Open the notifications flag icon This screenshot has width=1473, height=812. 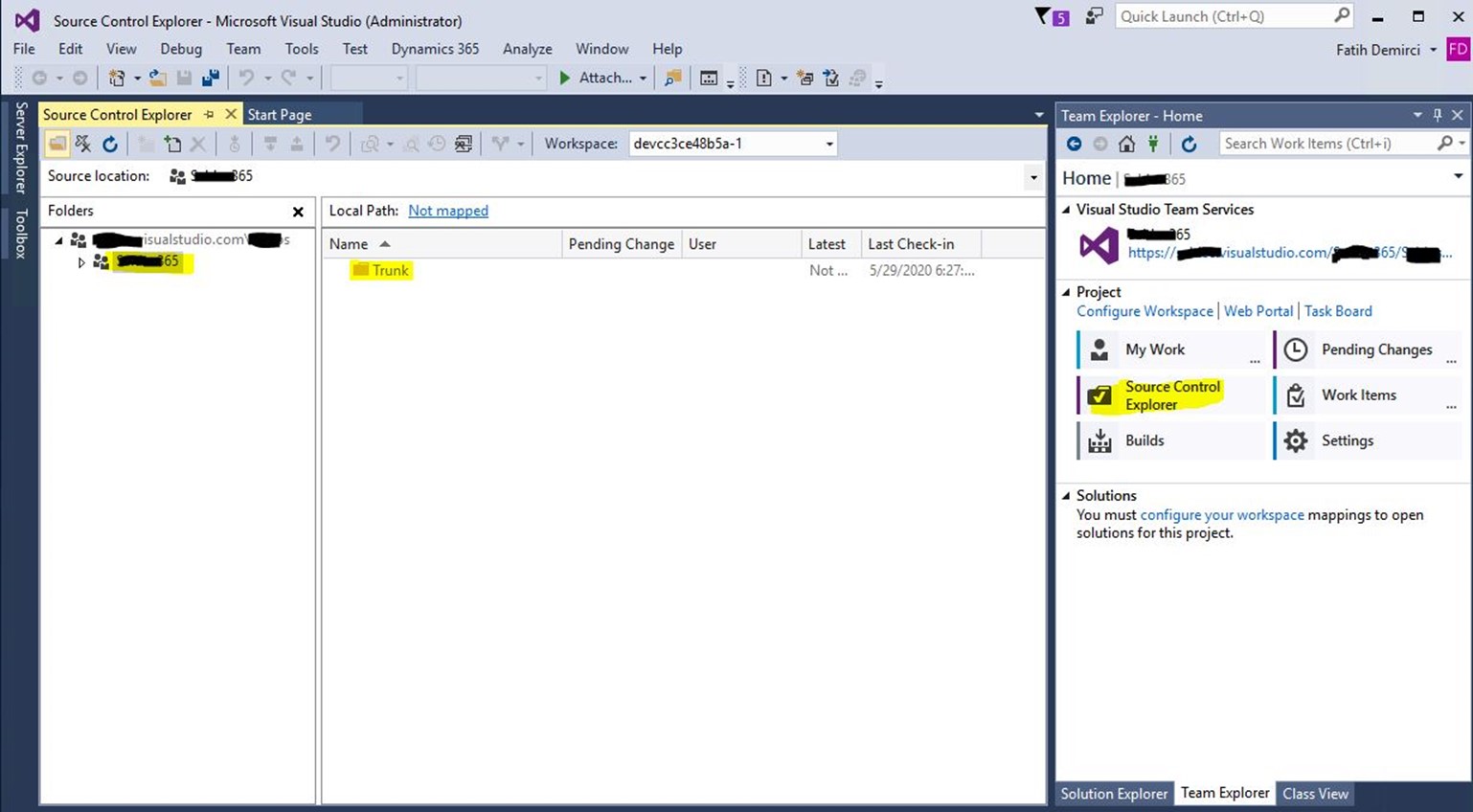[1052, 16]
